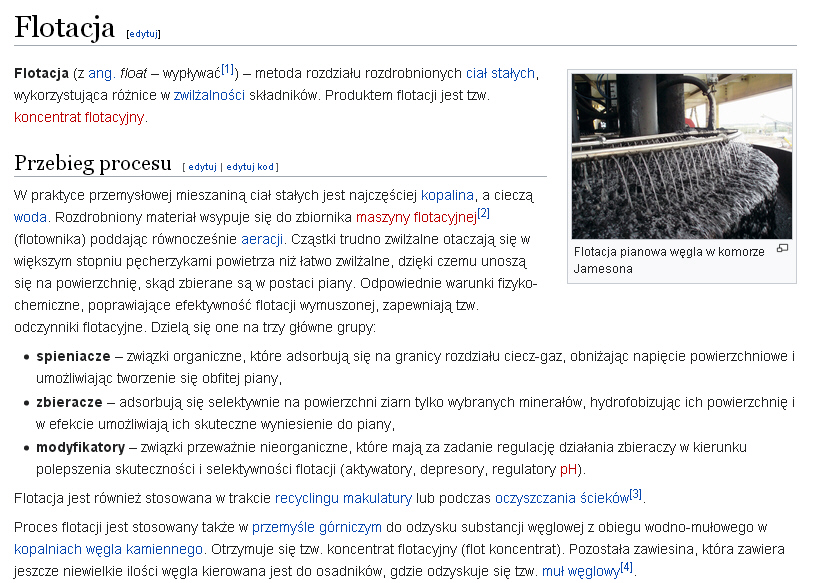Open the red koncentrat flotacyjny link
The height and width of the screenshot is (583, 820).
click(79, 117)
